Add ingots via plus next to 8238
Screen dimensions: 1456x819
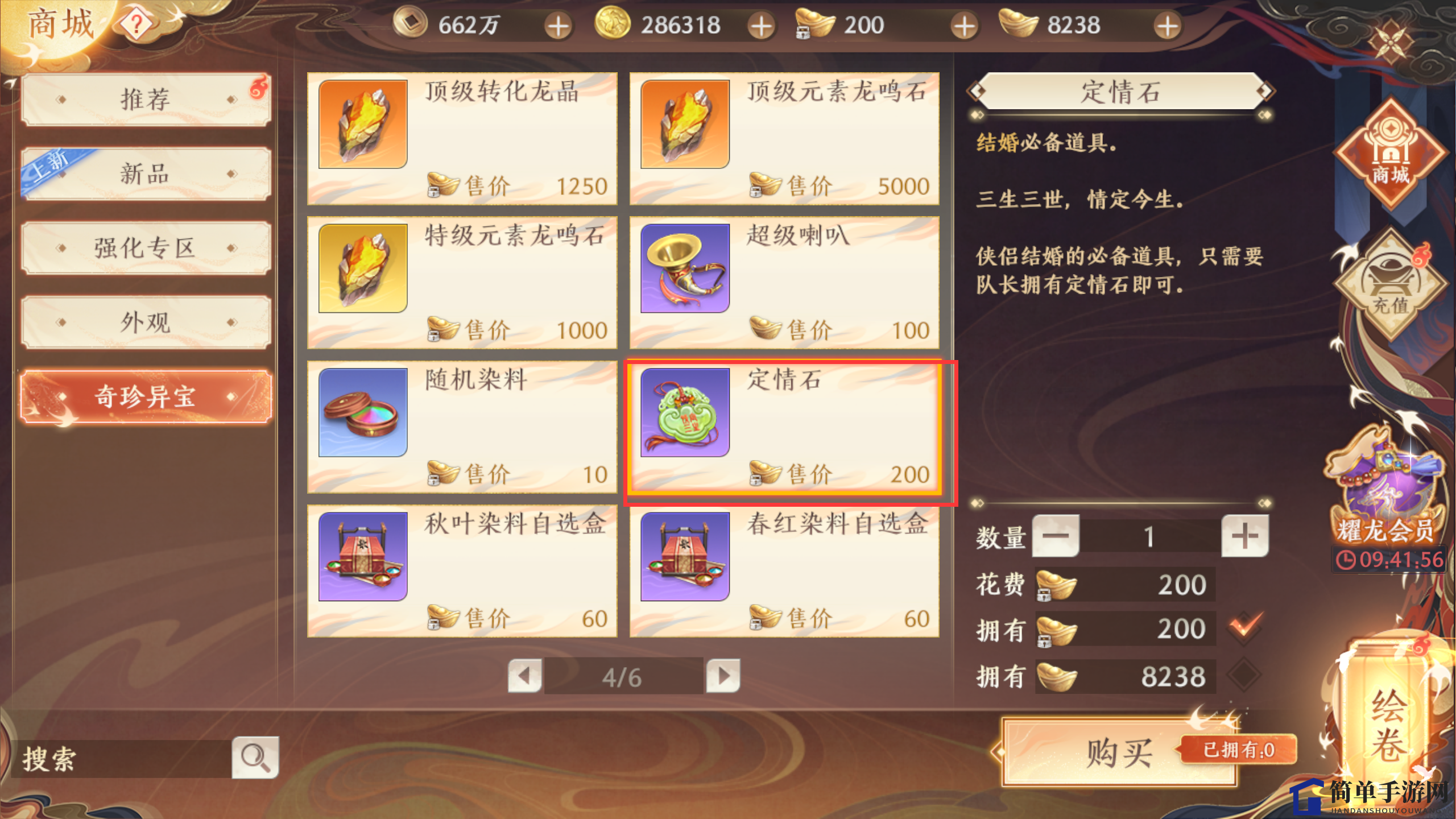coord(1167,26)
